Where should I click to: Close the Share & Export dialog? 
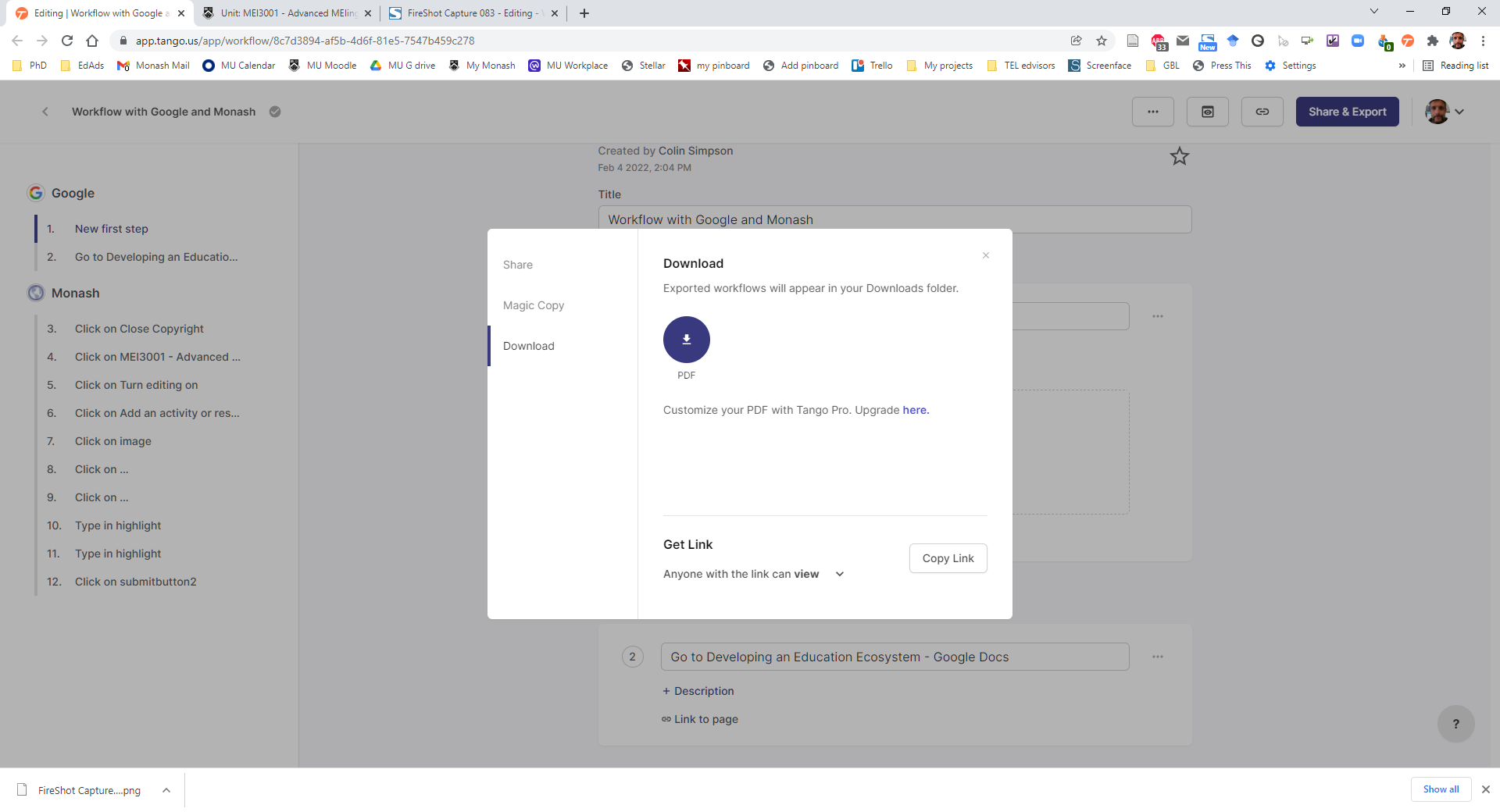(x=986, y=255)
